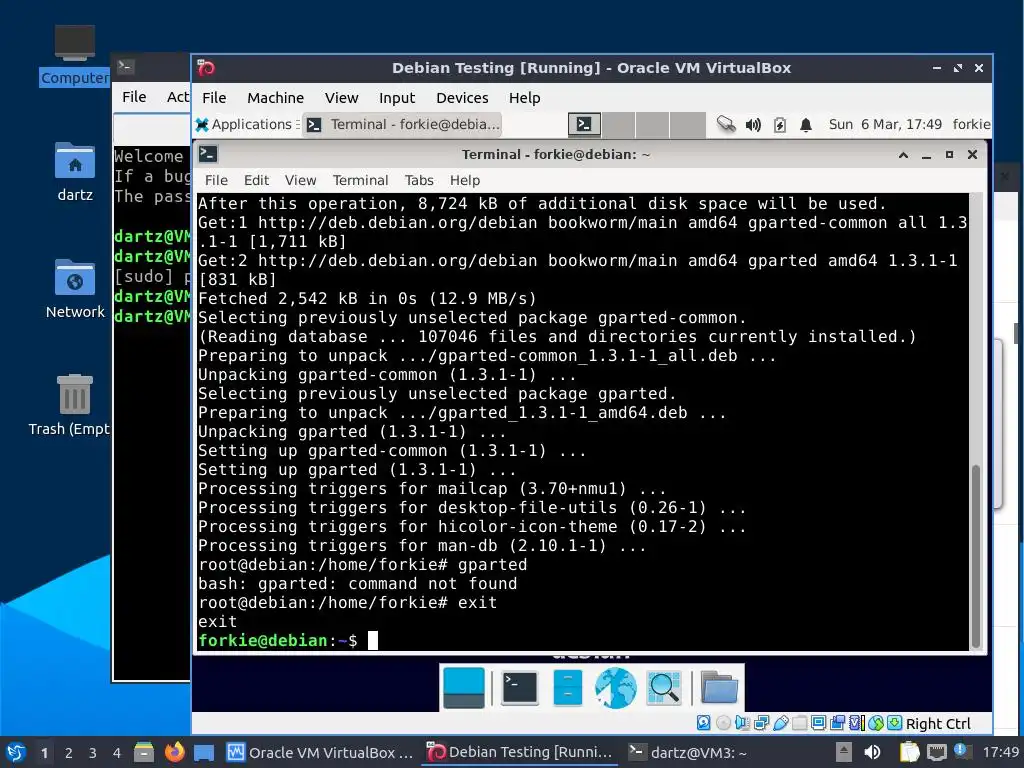Click the mouse integration globe indicator

tap(876, 723)
